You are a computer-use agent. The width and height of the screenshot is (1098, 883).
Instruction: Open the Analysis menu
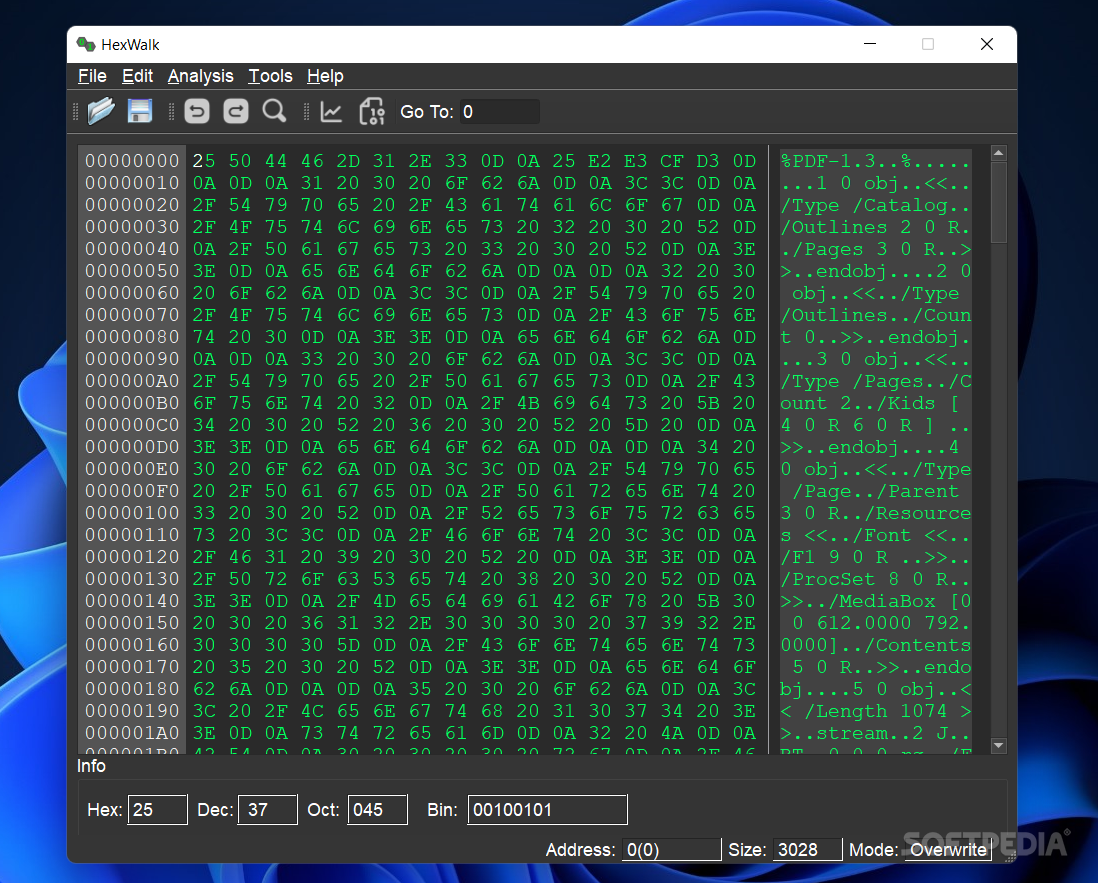[200, 76]
